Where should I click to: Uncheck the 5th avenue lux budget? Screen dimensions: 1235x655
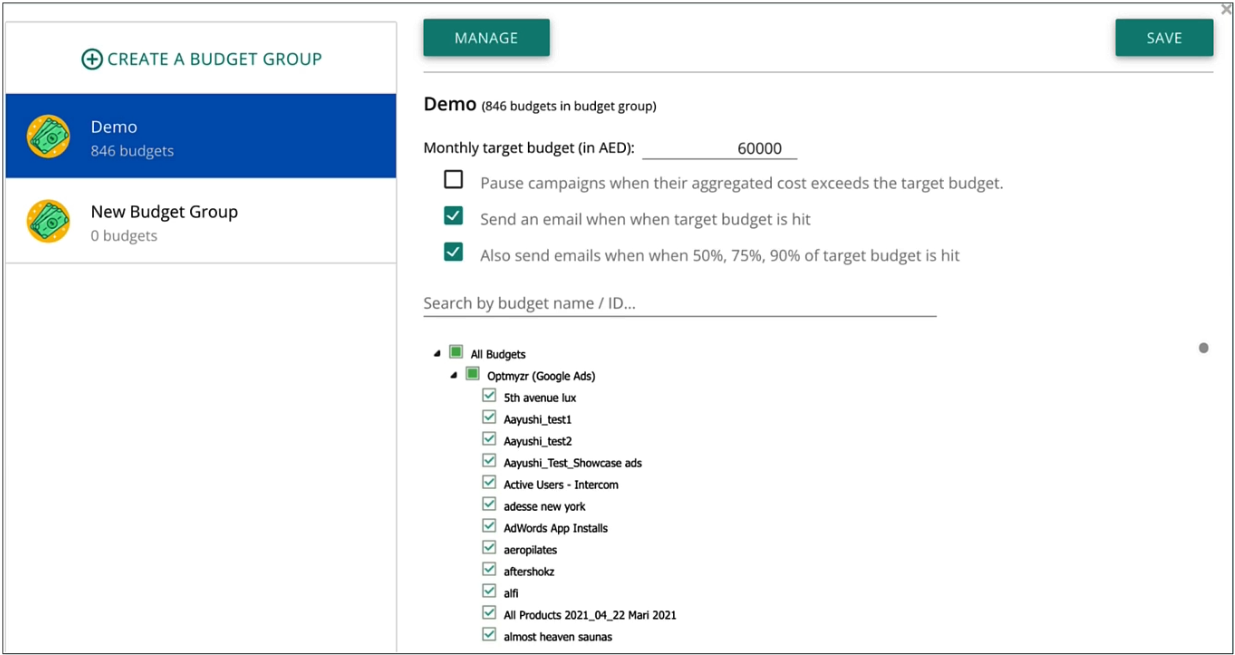pyautogui.click(x=489, y=396)
